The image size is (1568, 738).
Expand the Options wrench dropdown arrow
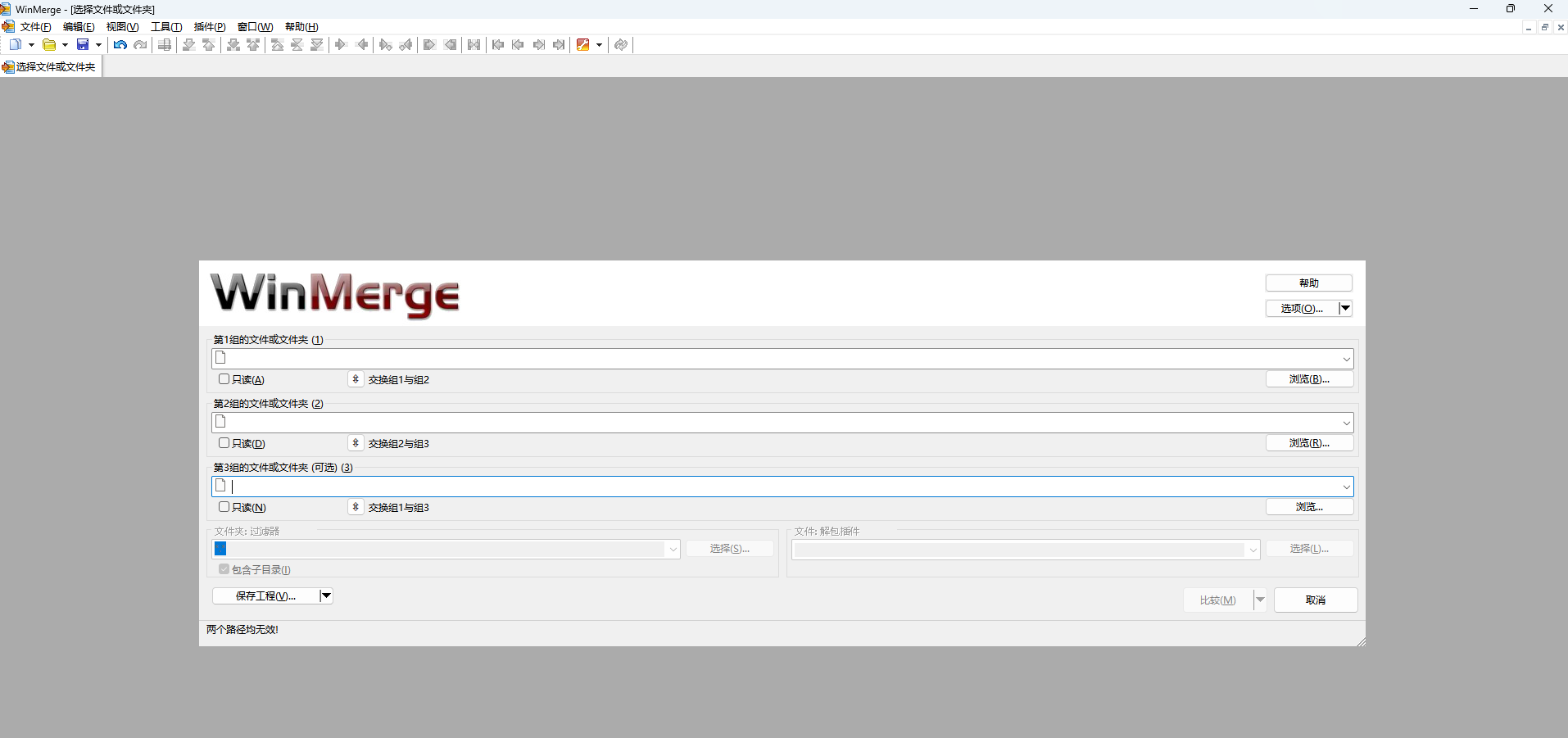click(x=599, y=45)
